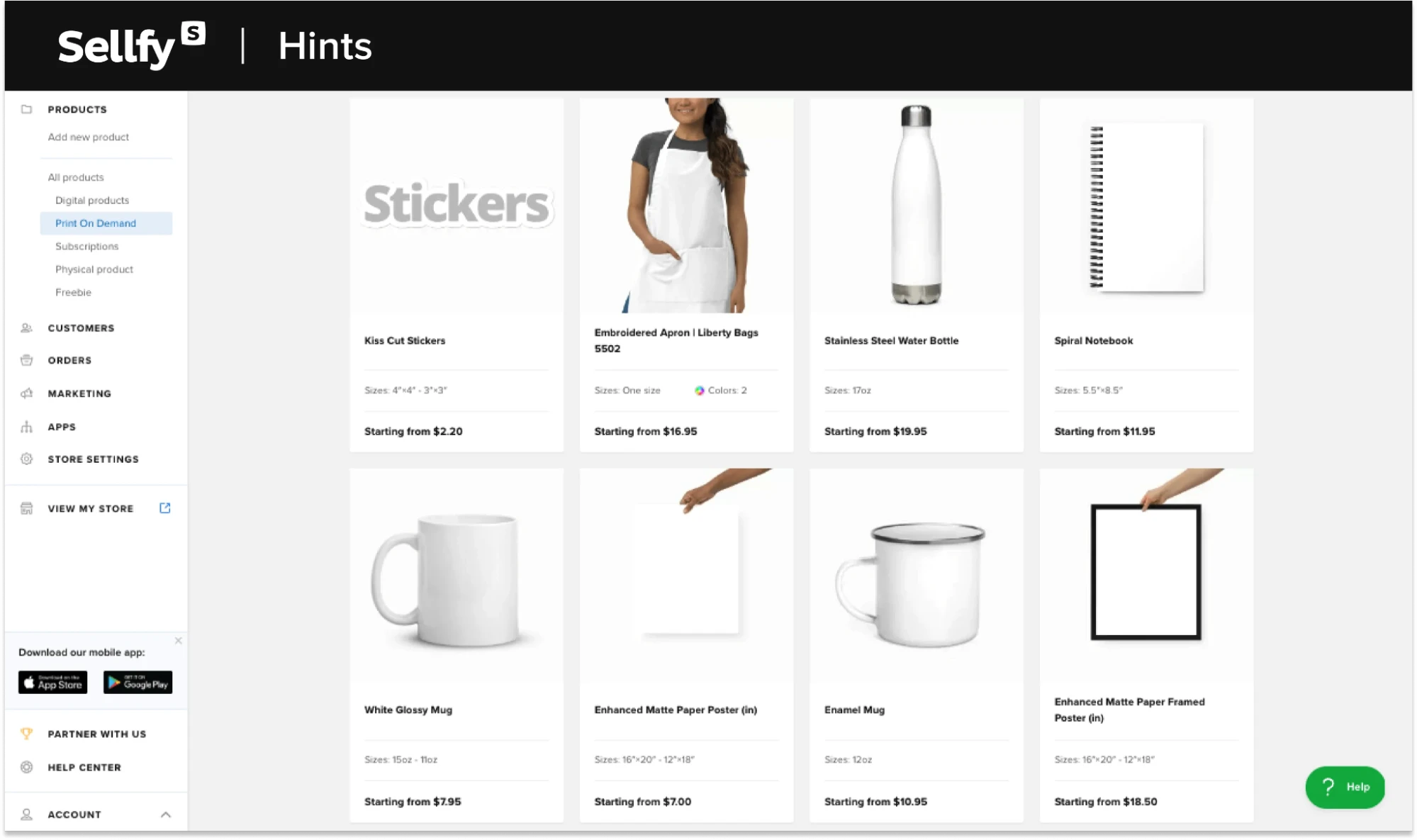
Task: Click the Orders basket icon
Action: pyautogui.click(x=27, y=360)
